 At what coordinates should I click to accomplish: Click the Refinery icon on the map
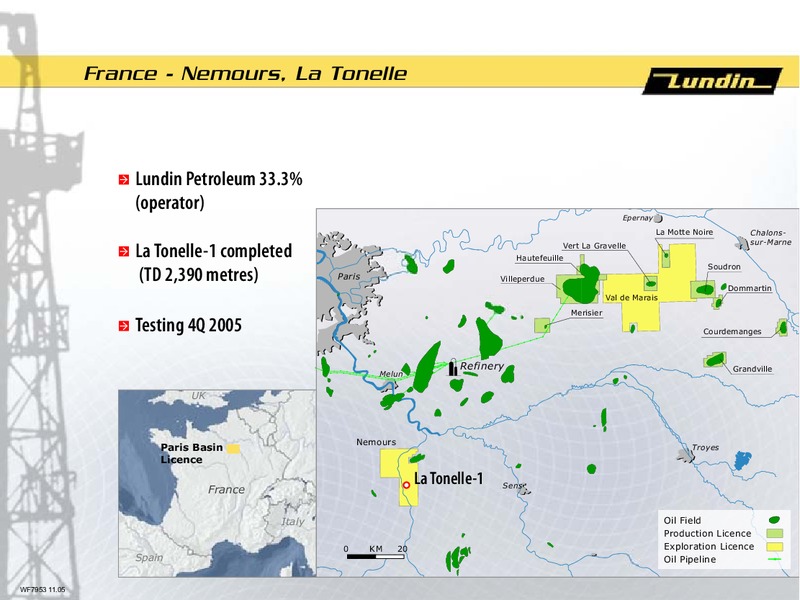453,367
